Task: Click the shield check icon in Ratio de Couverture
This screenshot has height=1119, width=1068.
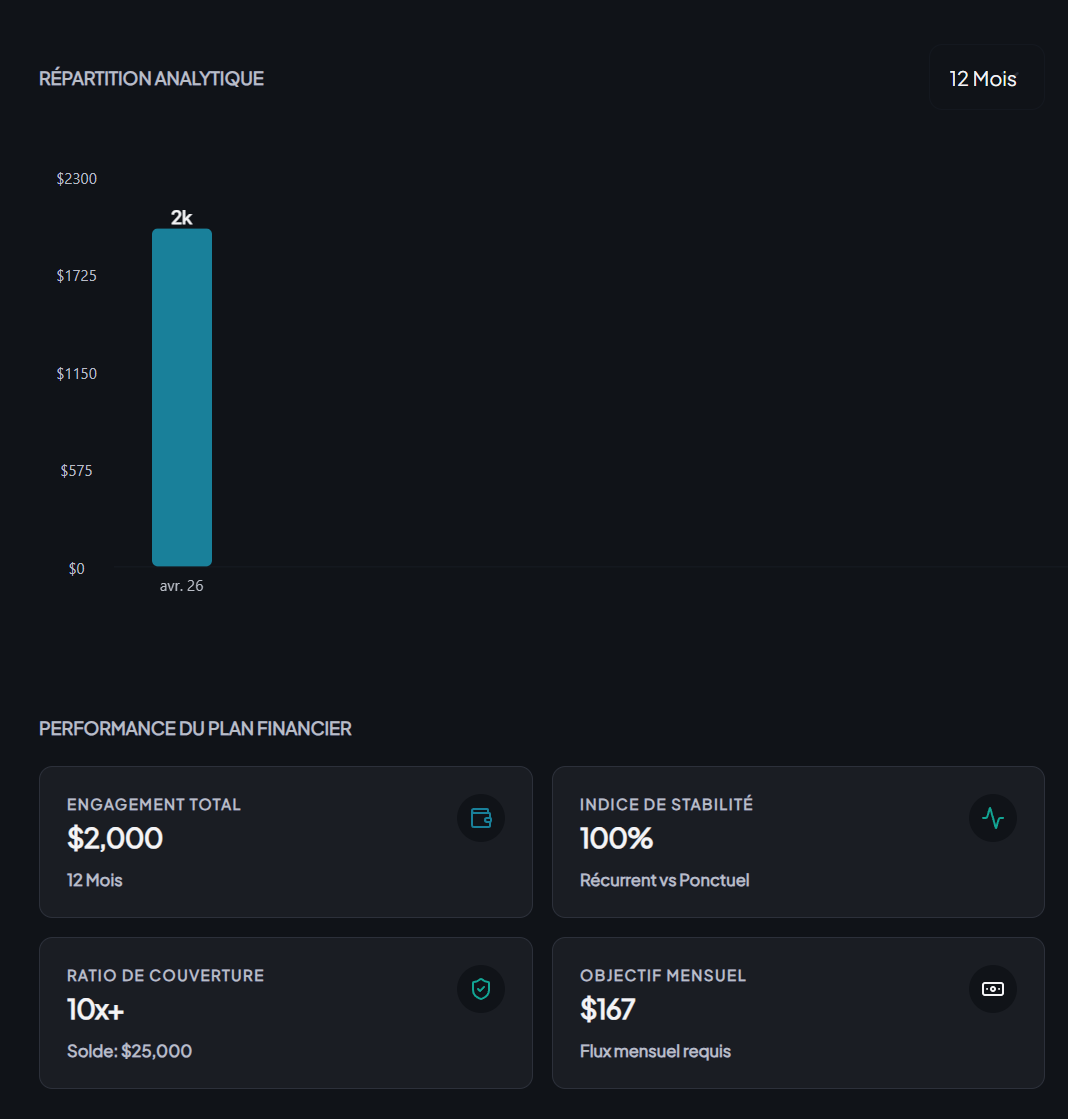Action: coord(481,988)
